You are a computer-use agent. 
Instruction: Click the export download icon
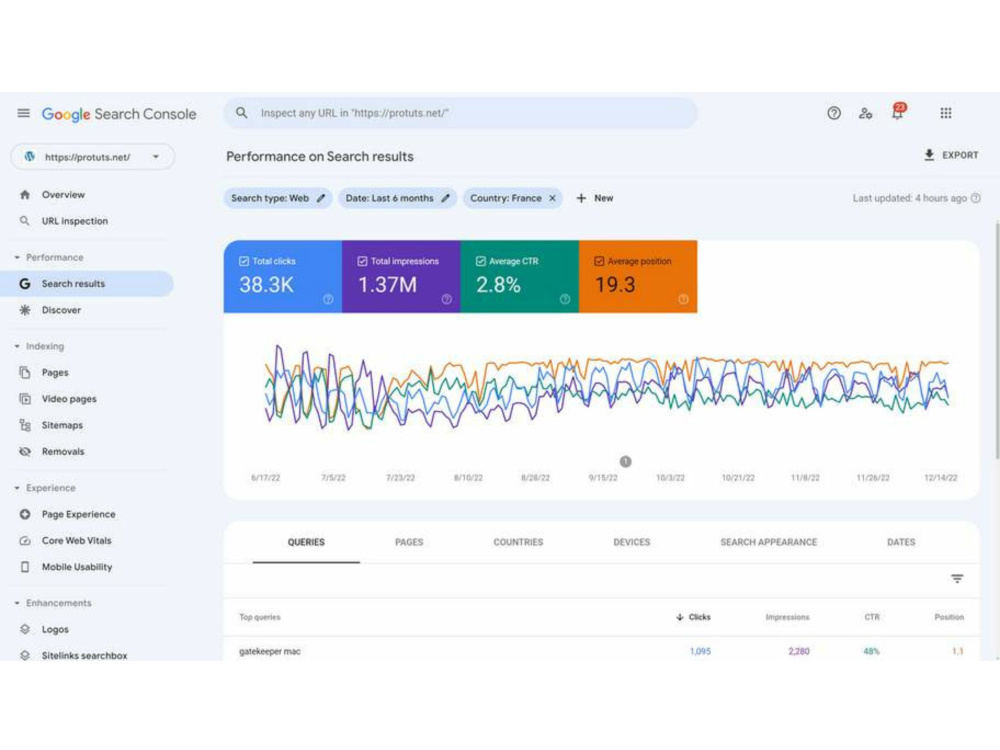pyautogui.click(x=929, y=155)
